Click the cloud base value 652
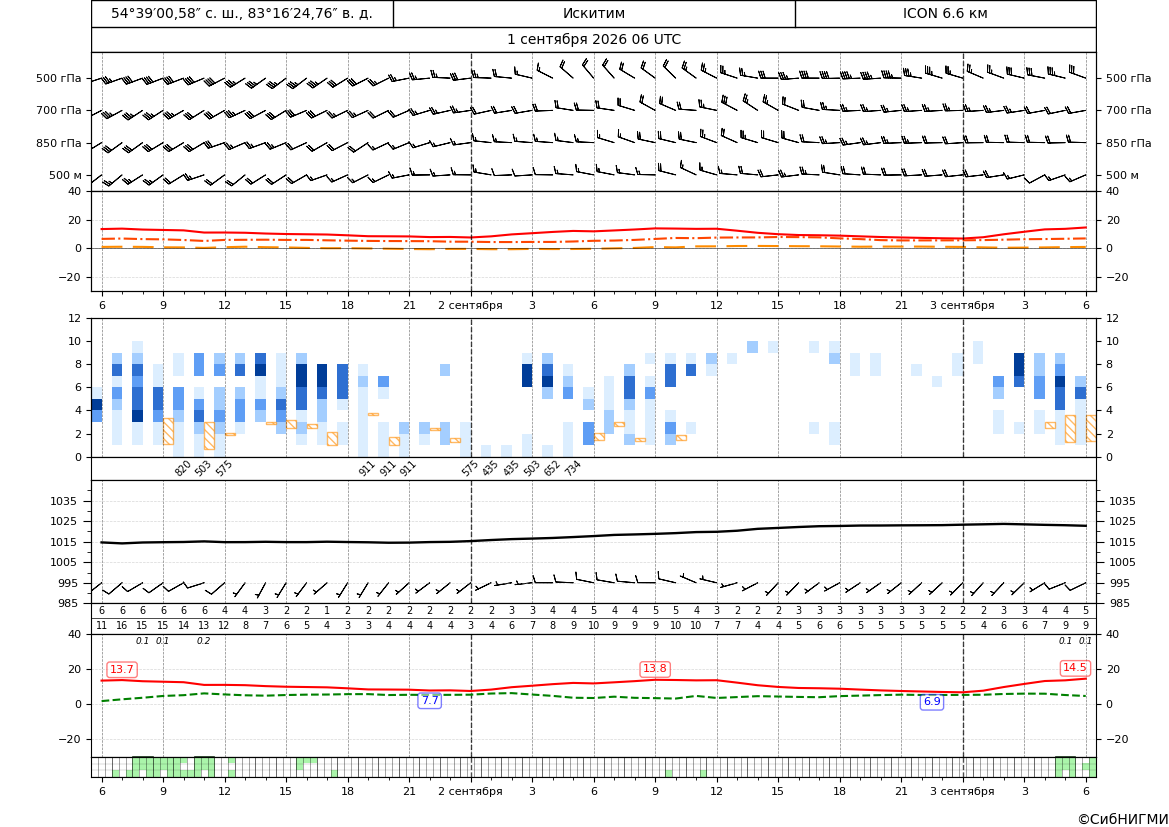Image resolution: width=1169 pixels, height=827 pixels. [x=552, y=468]
